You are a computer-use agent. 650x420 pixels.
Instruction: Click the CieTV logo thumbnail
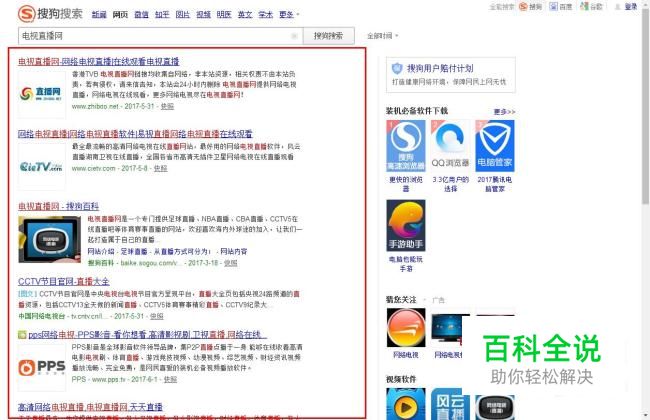[41, 167]
